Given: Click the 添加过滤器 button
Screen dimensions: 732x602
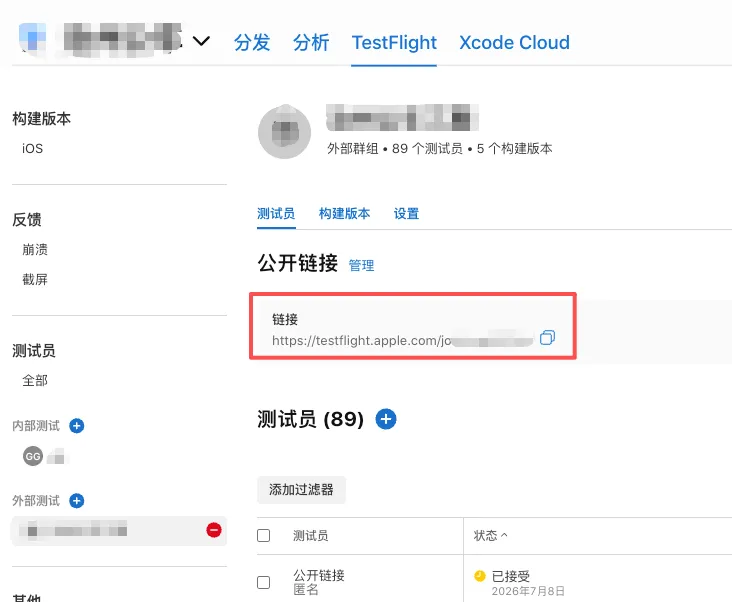Looking at the screenshot, I should pos(301,490).
